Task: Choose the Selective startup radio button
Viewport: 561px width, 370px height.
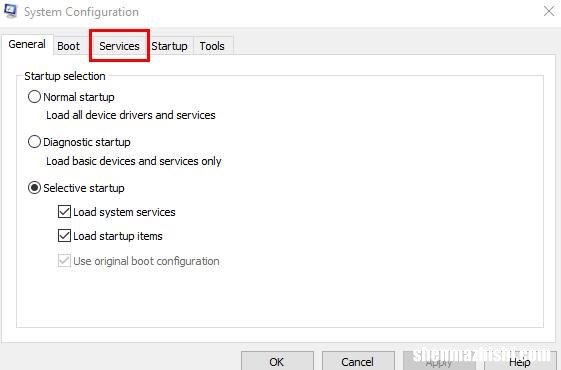Action: coord(34,188)
